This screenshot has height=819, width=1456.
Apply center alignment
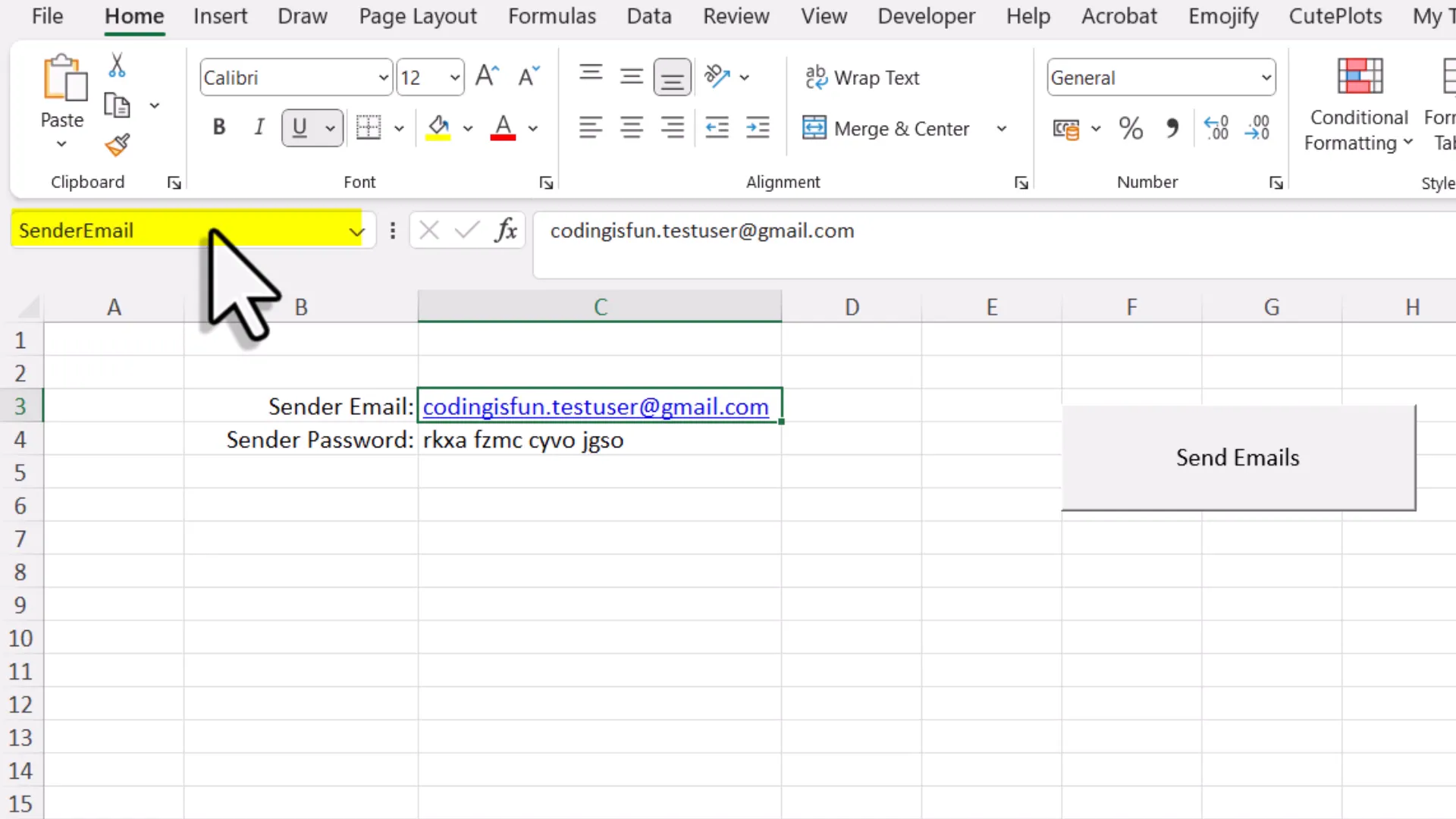pos(631,127)
